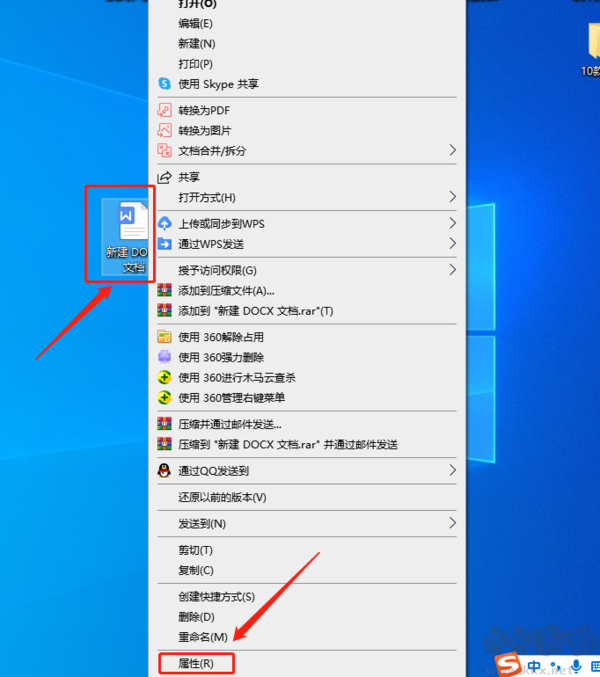Viewport: 600px width, 677px height.
Task: Select 使用 360强力删除 entry text
Action: (221, 357)
